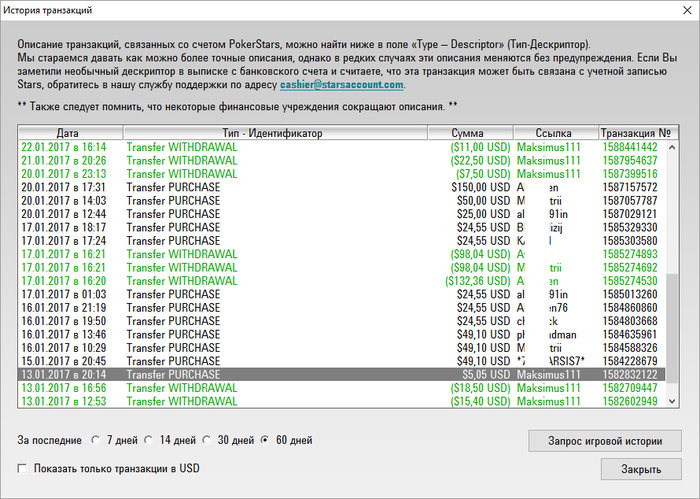Select transaction 1585303580 row
This screenshot has width=700, height=499.
tap(342, 241)
